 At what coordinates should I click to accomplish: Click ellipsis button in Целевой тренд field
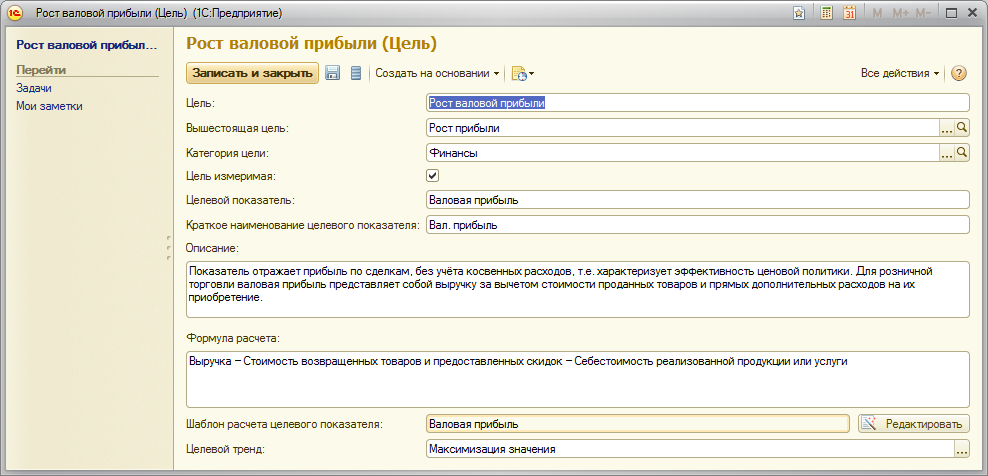[x=962, y=450]
